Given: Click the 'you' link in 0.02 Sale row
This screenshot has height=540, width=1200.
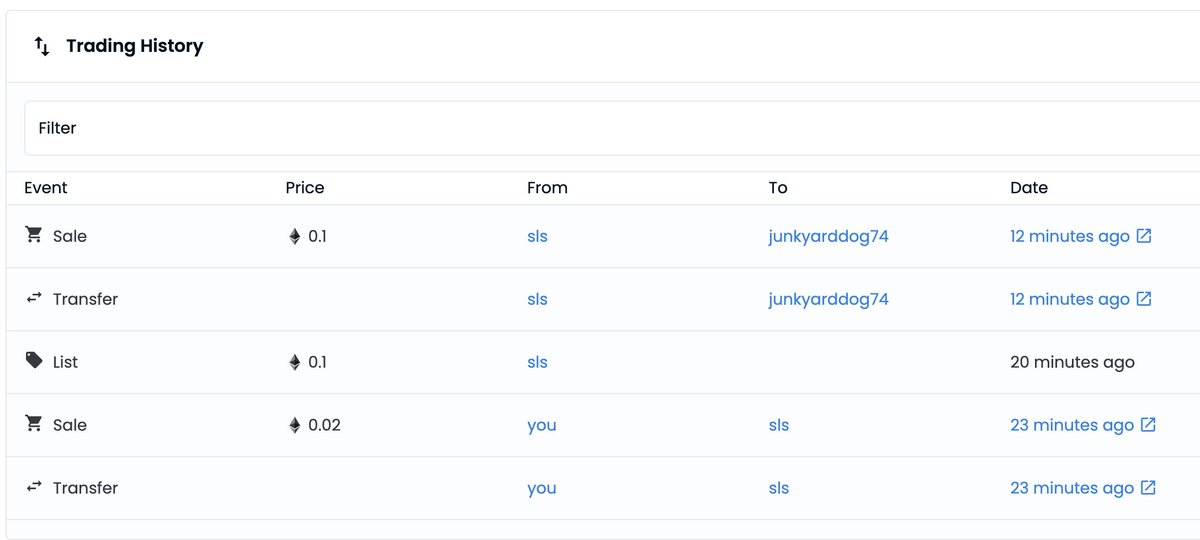Looking at the screenshot, I should (541, 425).
